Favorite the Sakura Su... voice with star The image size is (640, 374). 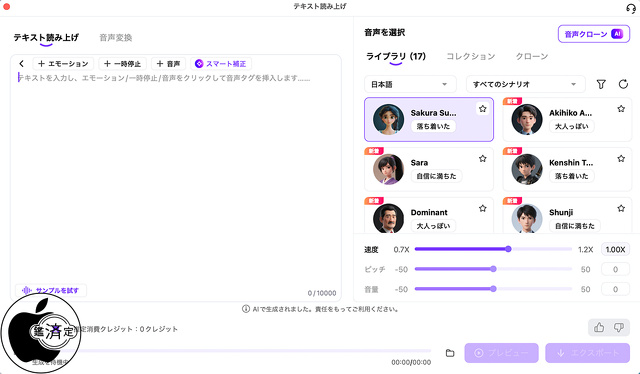482,109
